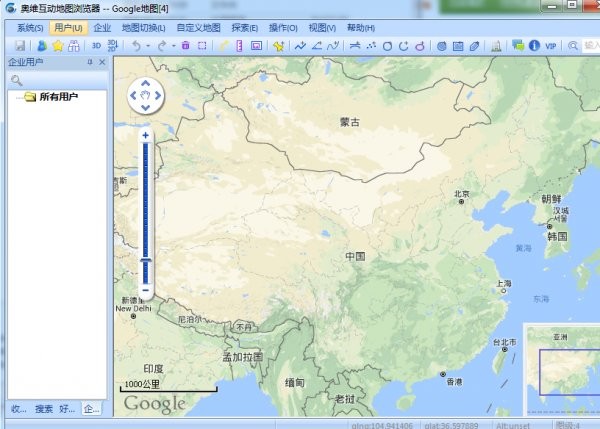
Task: Click the redo arrow icon
Action: (162, 46)
